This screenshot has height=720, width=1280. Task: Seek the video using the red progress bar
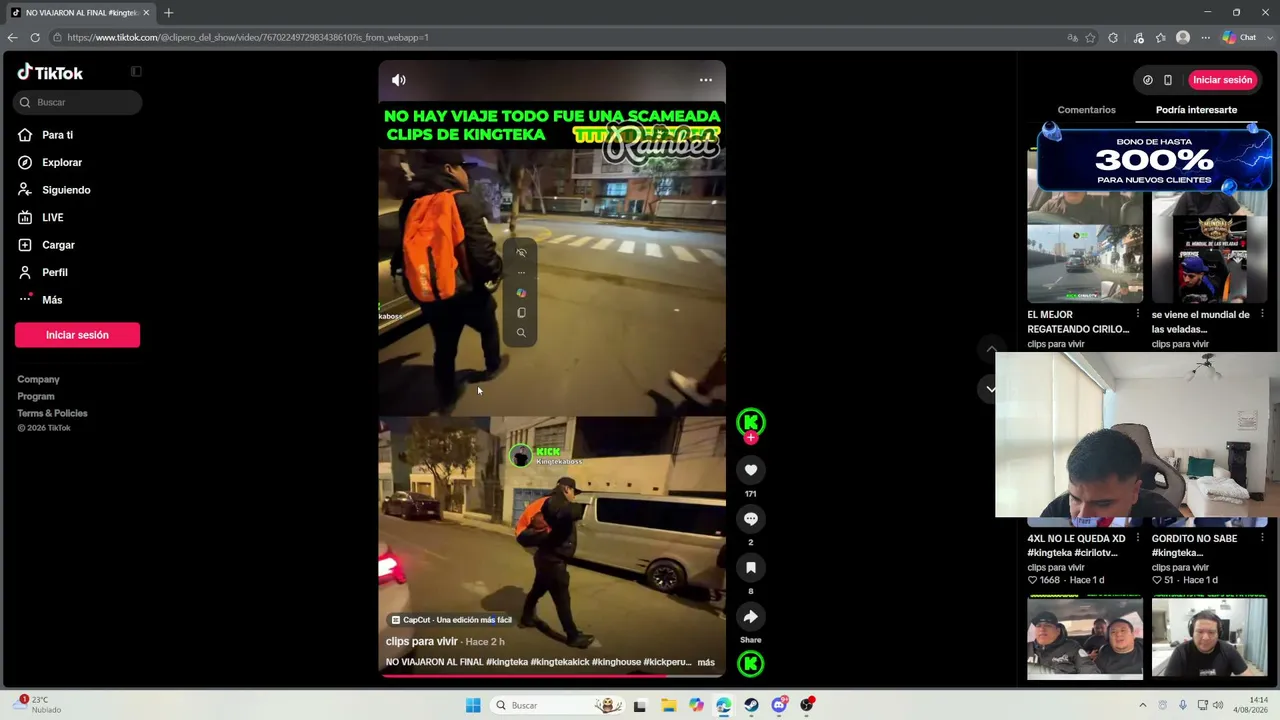[x=552, y=675]
